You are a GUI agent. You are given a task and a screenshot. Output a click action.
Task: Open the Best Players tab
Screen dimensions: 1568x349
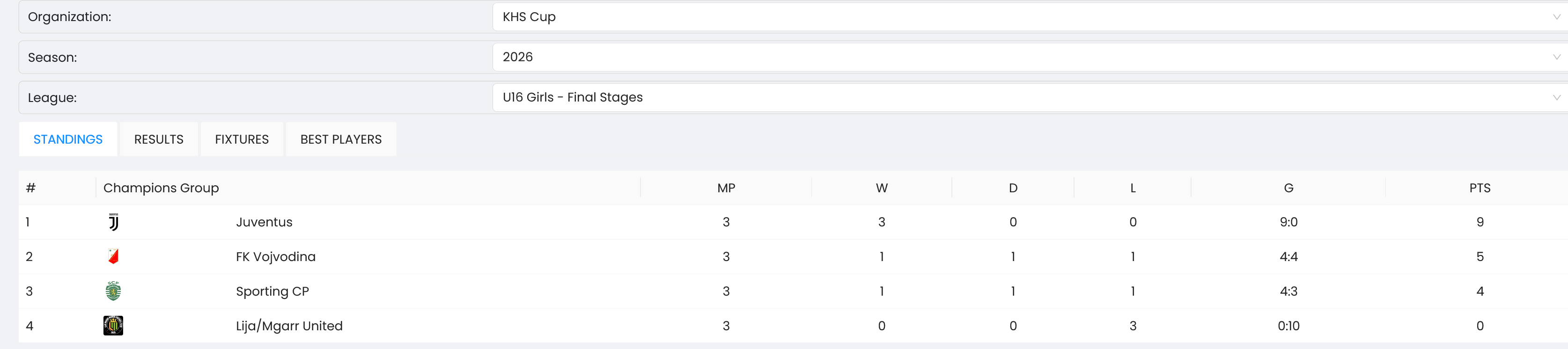(341, 139)
